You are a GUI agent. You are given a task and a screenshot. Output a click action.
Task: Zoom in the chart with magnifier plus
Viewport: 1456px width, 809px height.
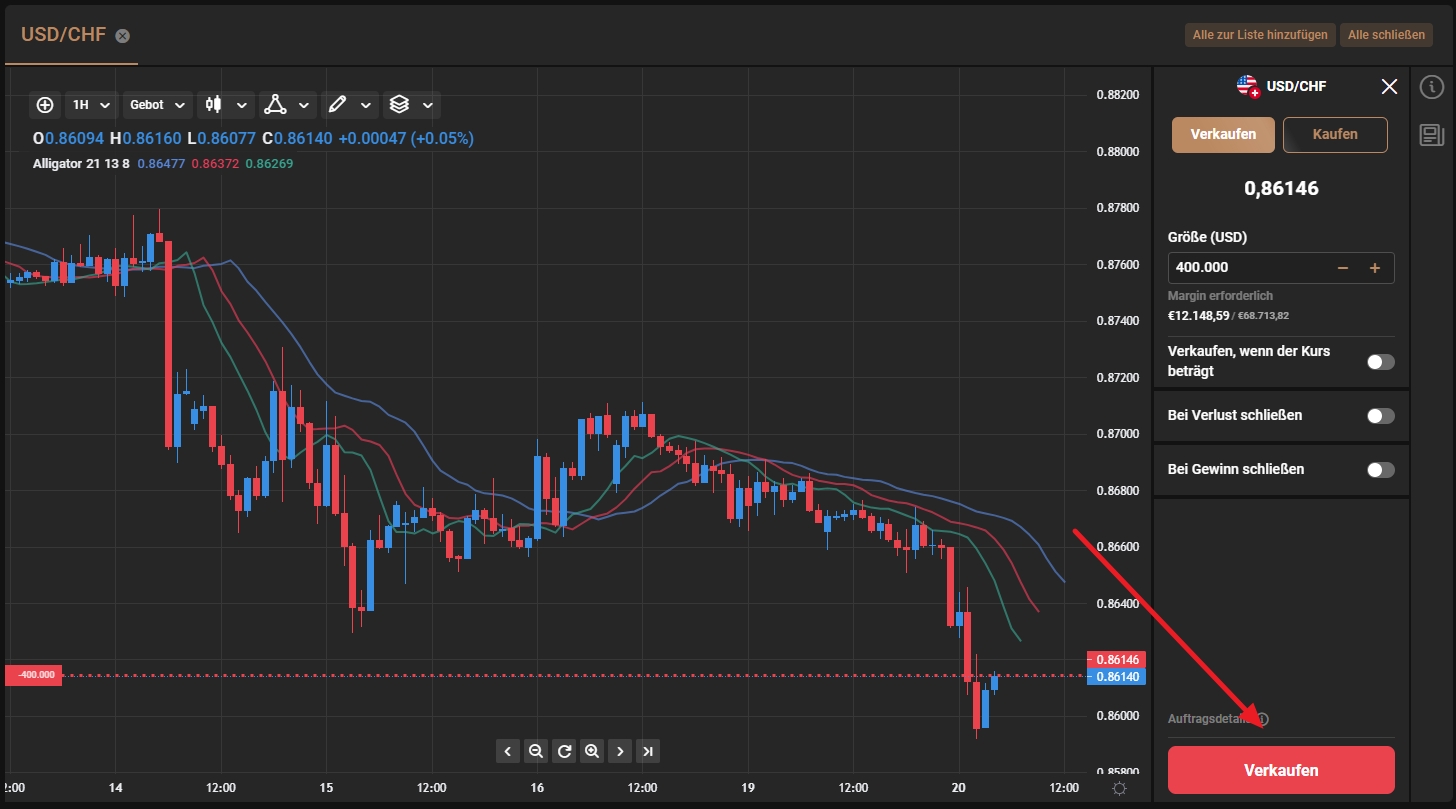[x=592, y=751]
